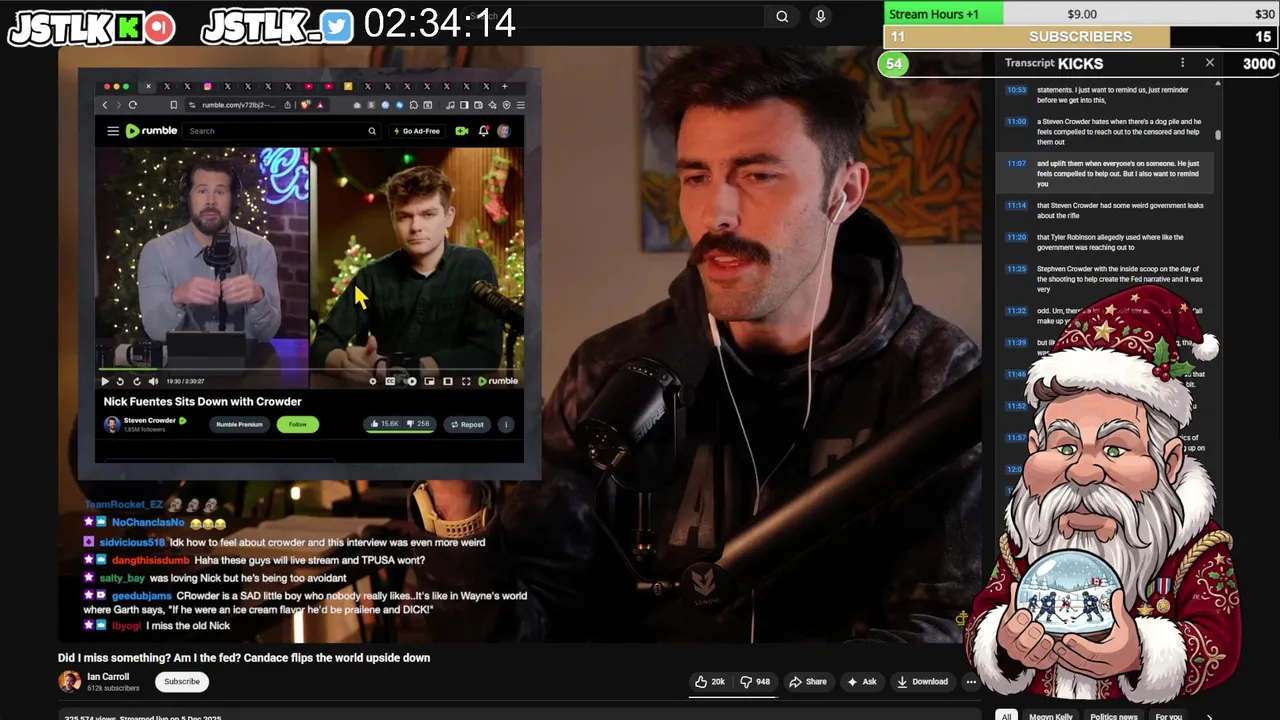The height and width of the screenshot is (720, 1280).
Task: Close the Transcript panel
Action: tap(1209, 62)
